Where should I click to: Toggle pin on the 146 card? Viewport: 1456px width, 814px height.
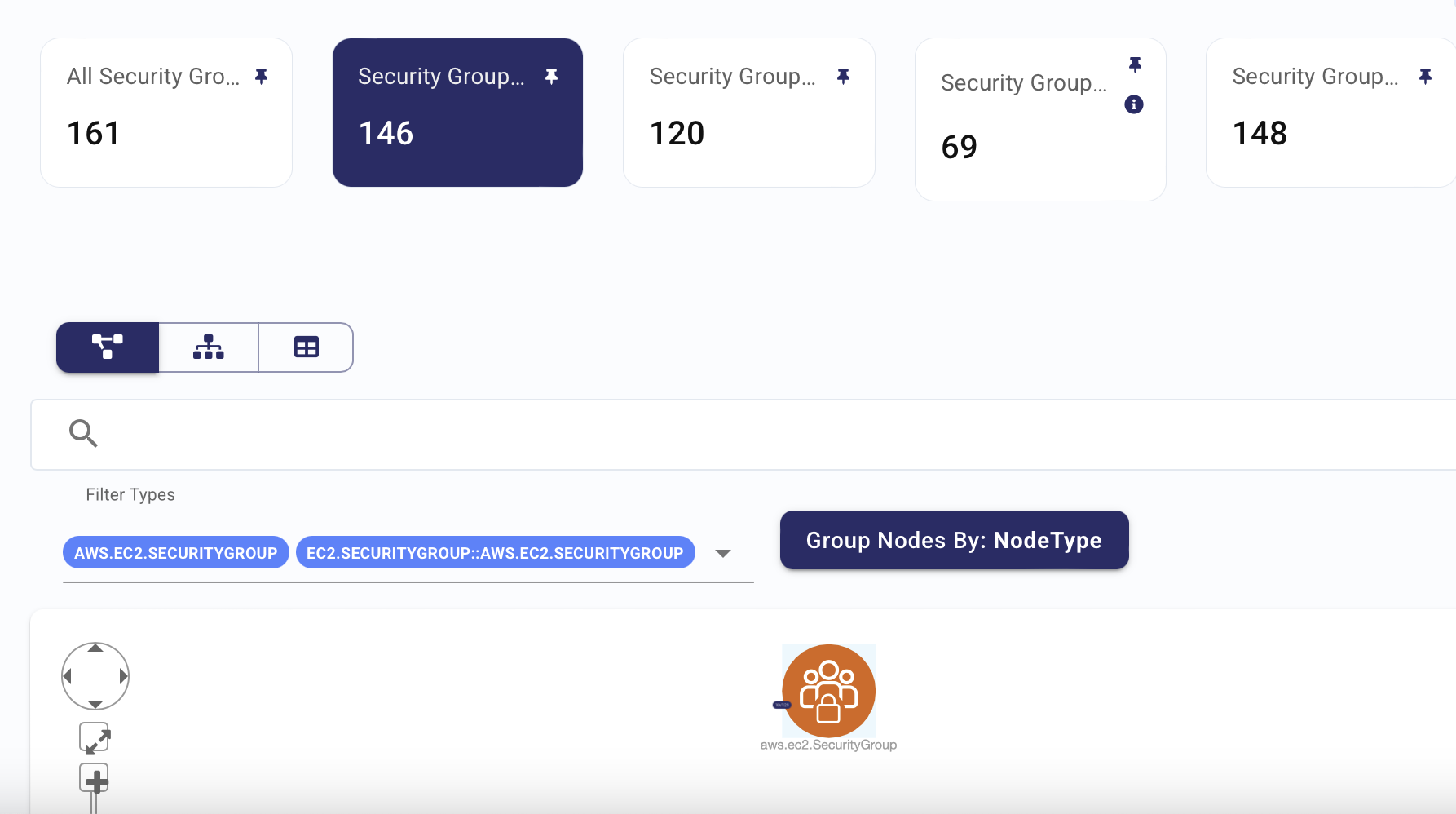point(551,76)
